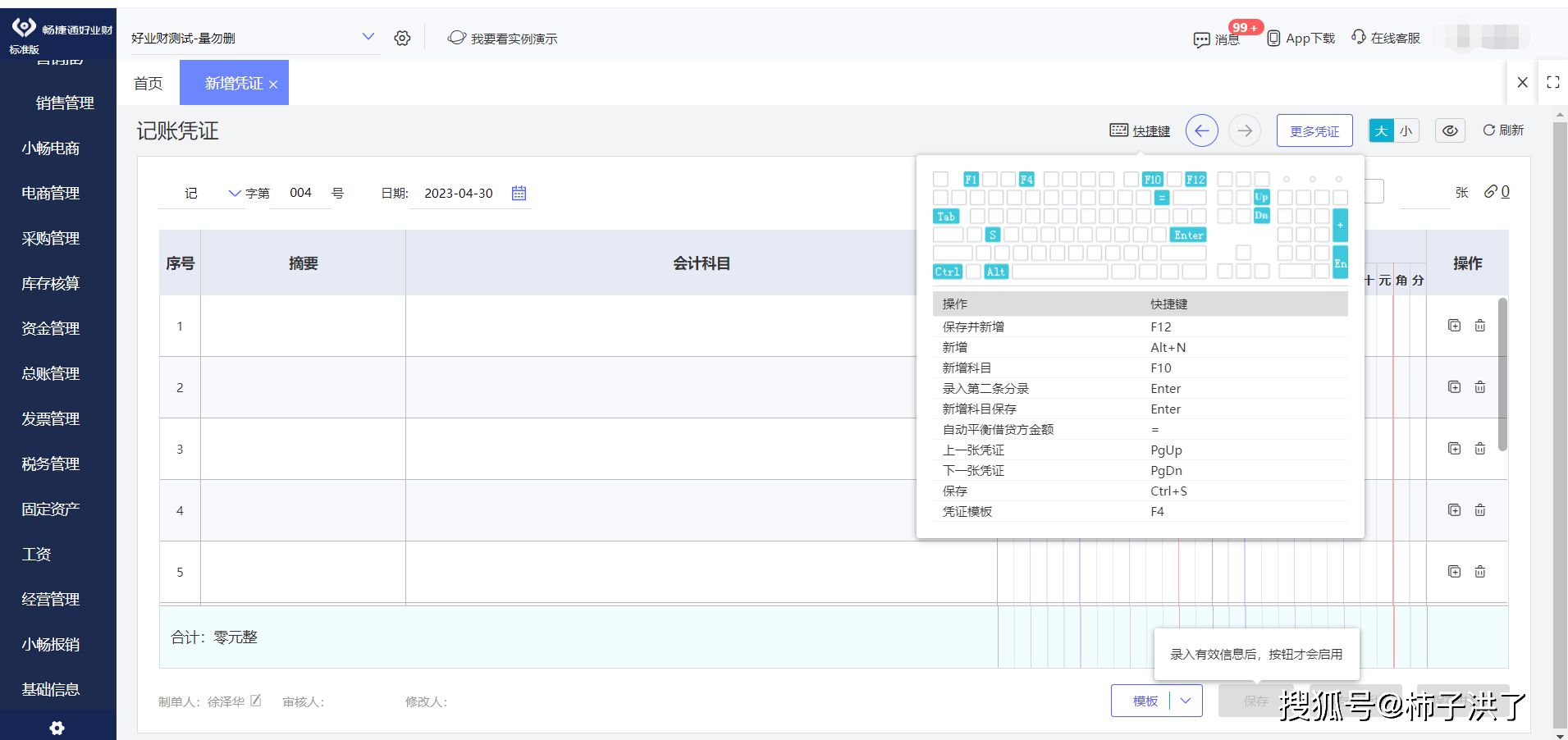
Task: Switch font size to 小
Action: [x=1406, y=130]
